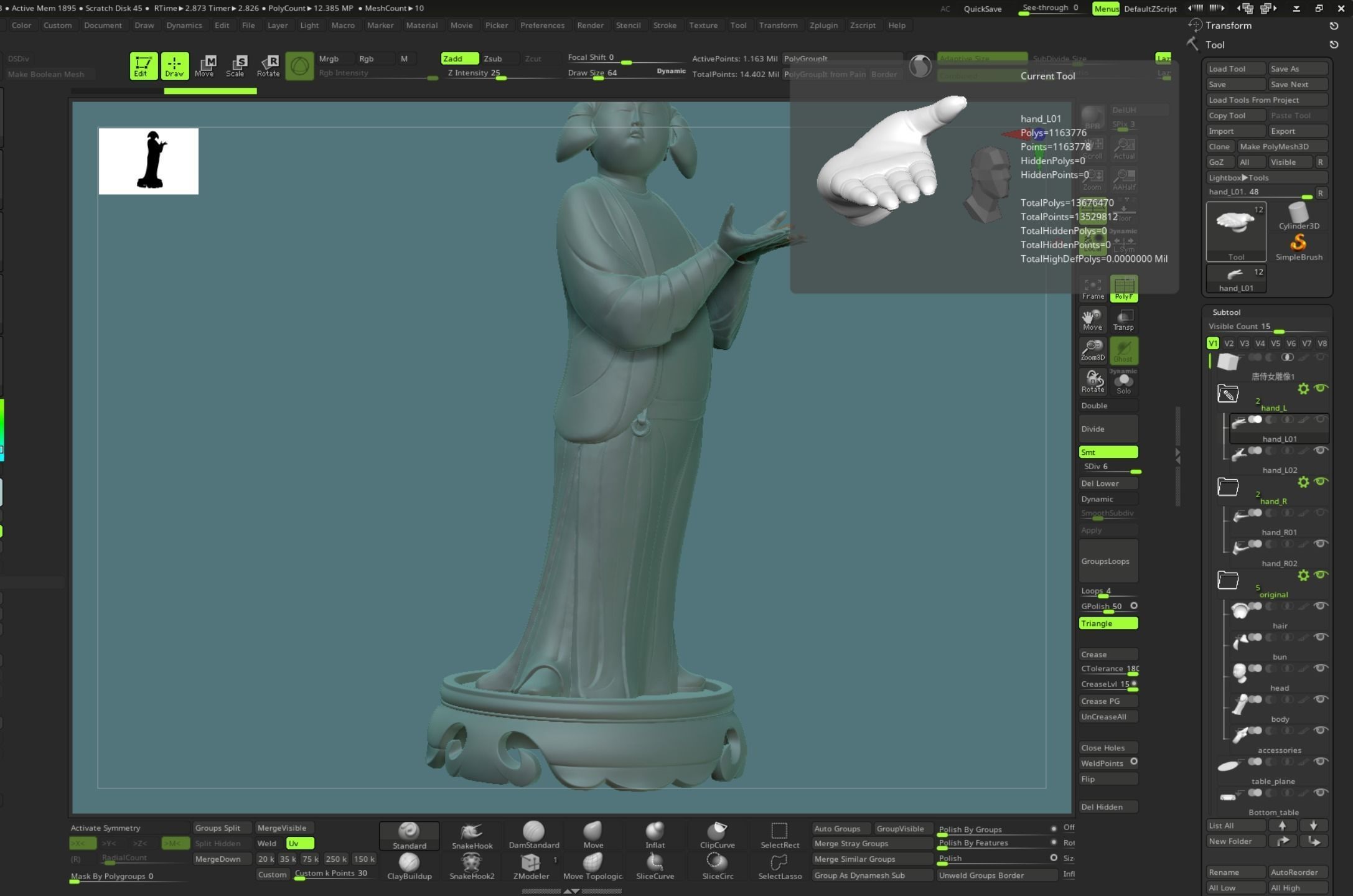Open the Texture menu
Screen dimensions: 1353x896
click(703, 26)
